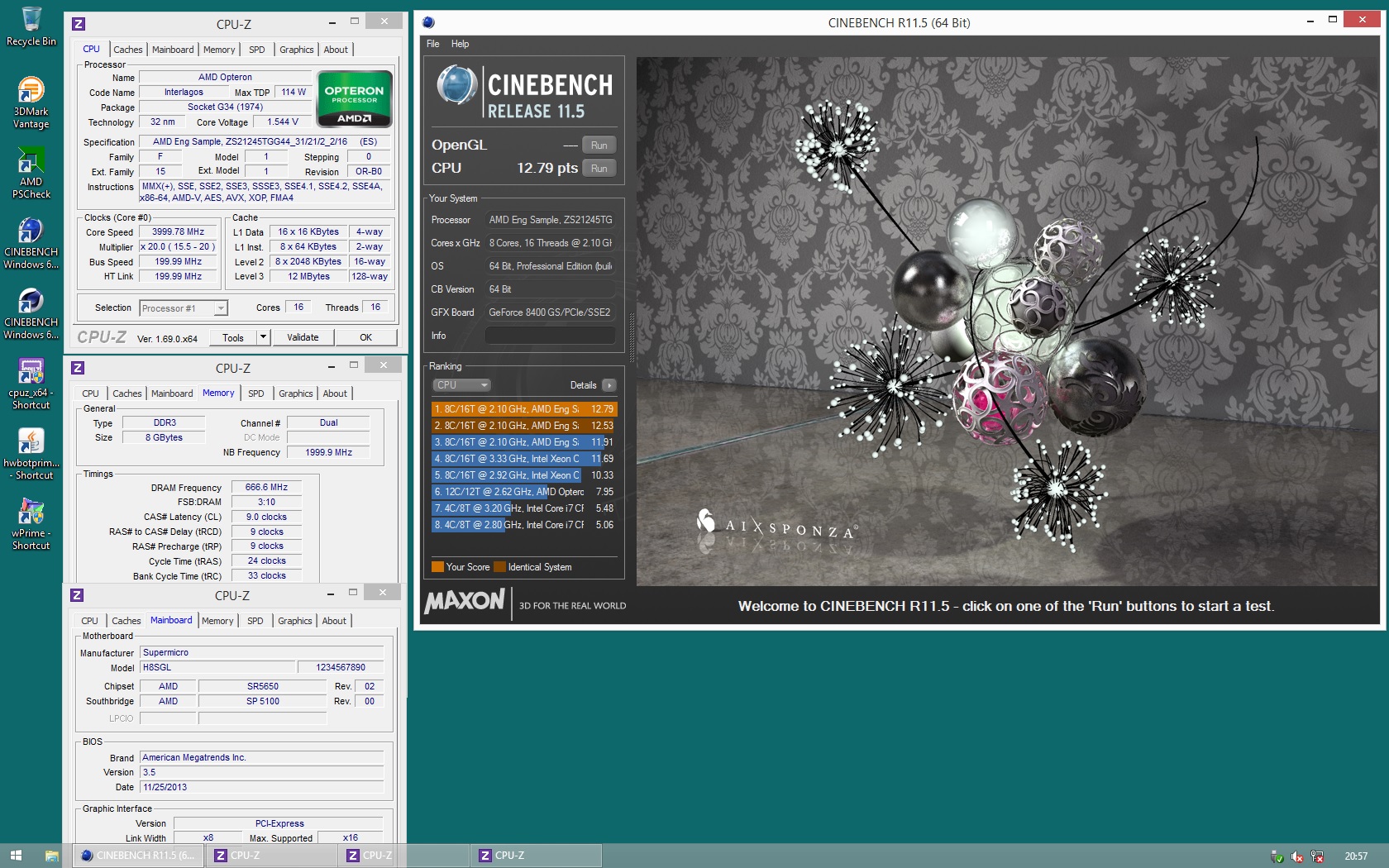Click the Windows Start button
This screenshot has height=868, width=1389.
coord(16,856)
